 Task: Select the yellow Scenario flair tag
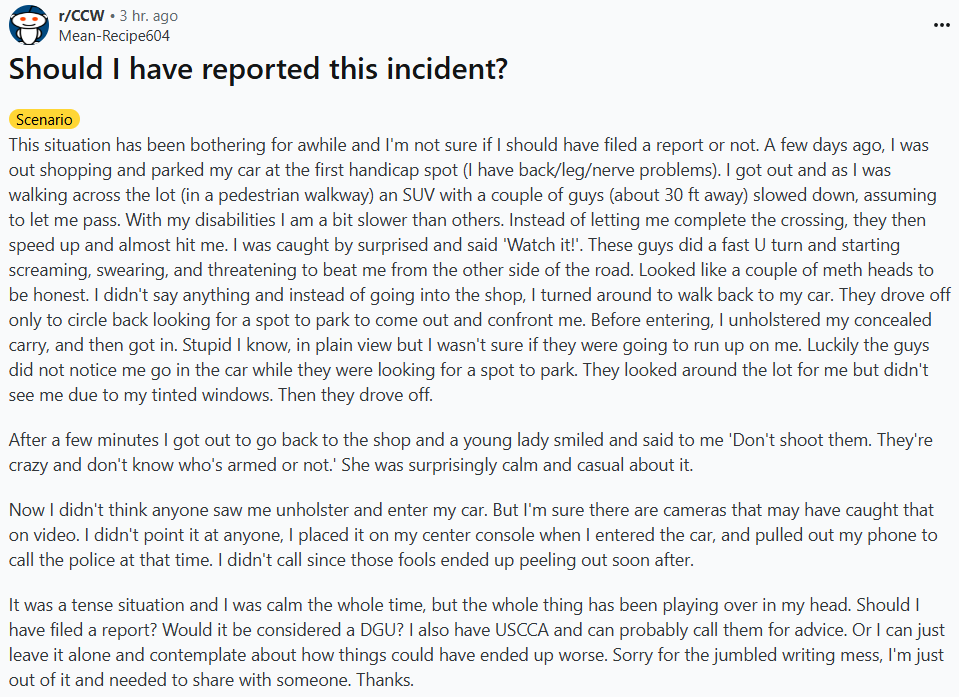coord(44,119)
